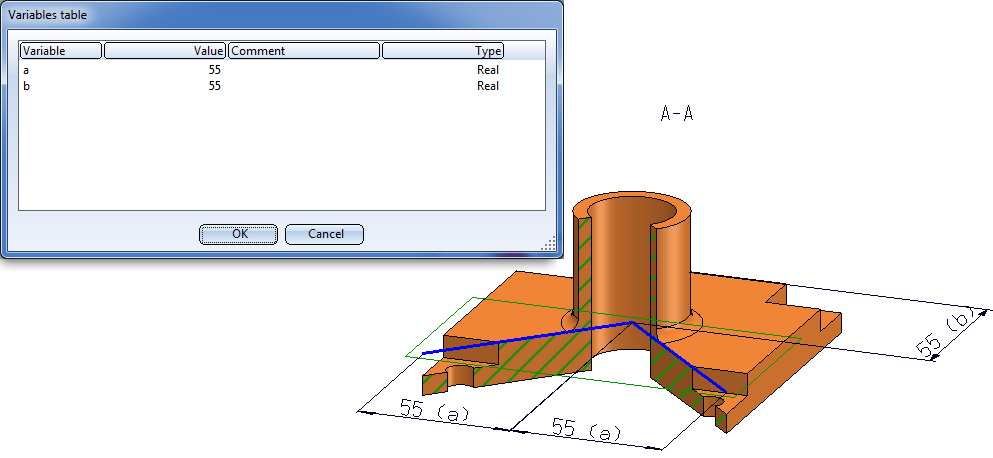This screenshot has width=993, height=458.
Task: Sort by the Variable column header
Action: click(x=61, y=51)
